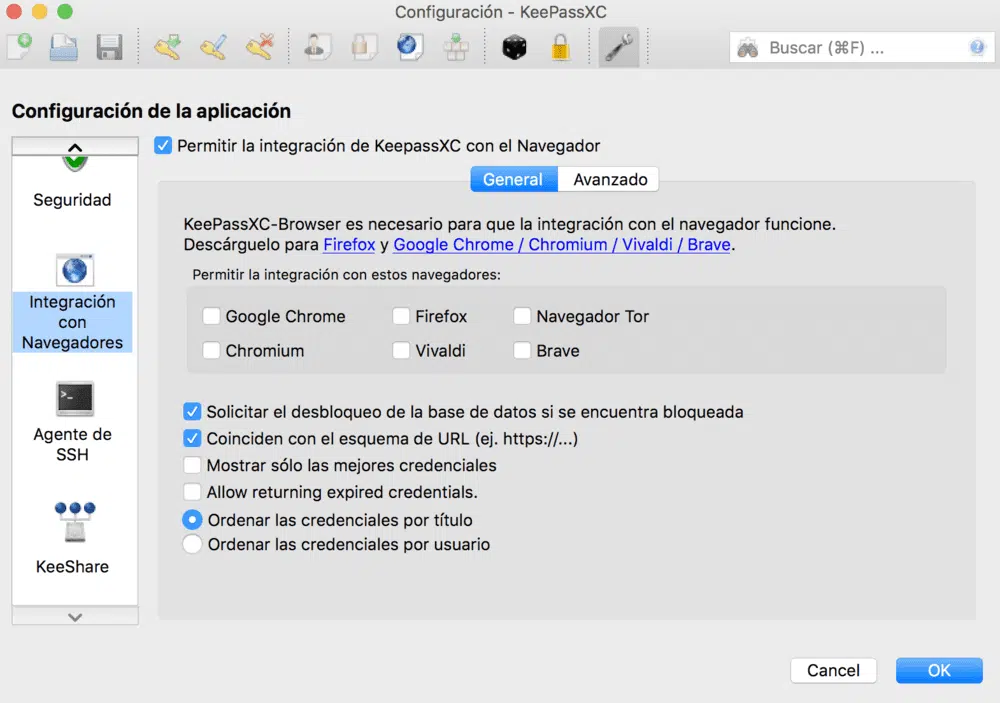Check Mostrar sólo las mejores credenciales

point(192,465)
